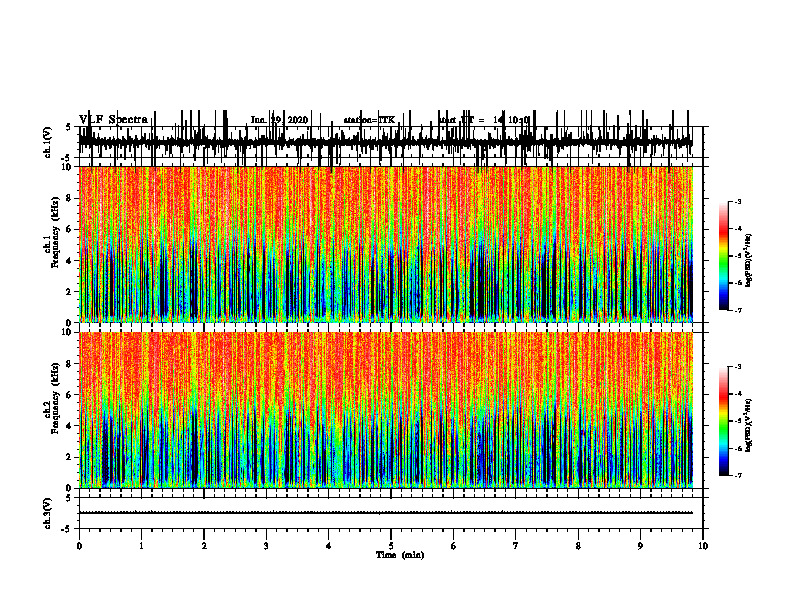The image size is (792, 612).
Task: Click the time axis tick label "4"
Action: [x=329, y=546]
